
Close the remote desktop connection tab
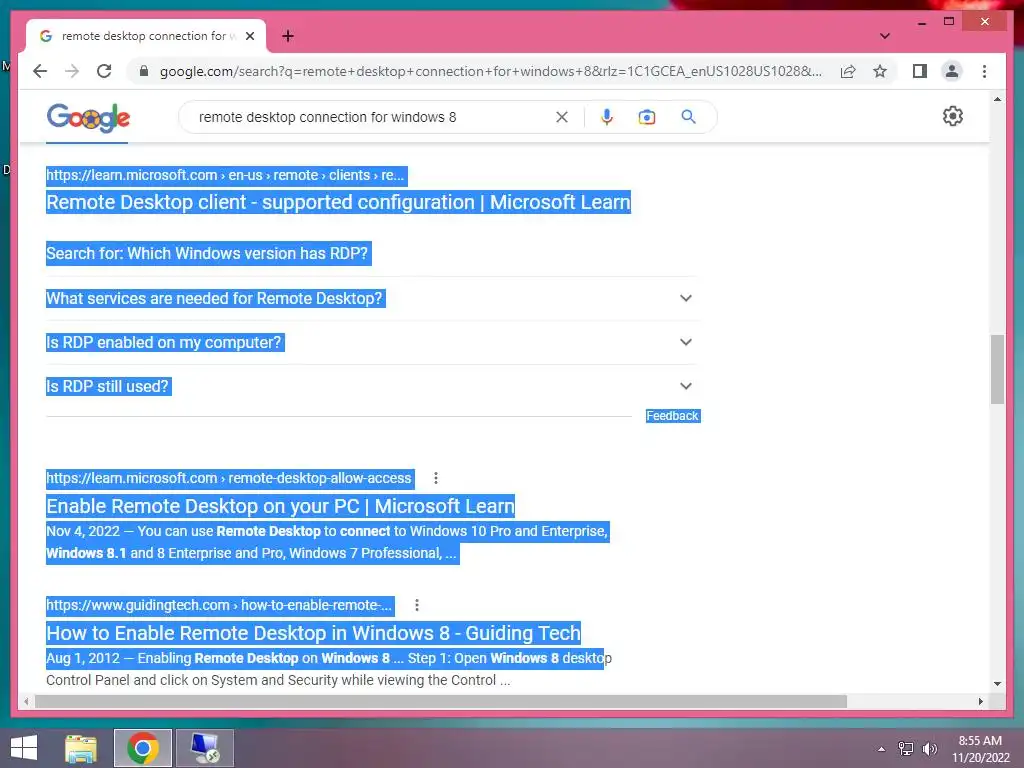249,36
